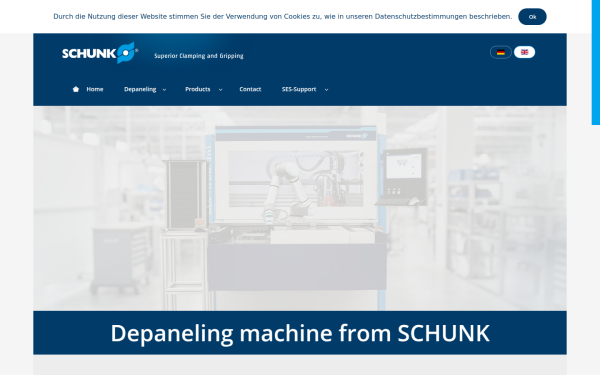This screenshot has width=600, height=375.
Task: Open the Depaneling menu
Action: [x=140, y=89]
